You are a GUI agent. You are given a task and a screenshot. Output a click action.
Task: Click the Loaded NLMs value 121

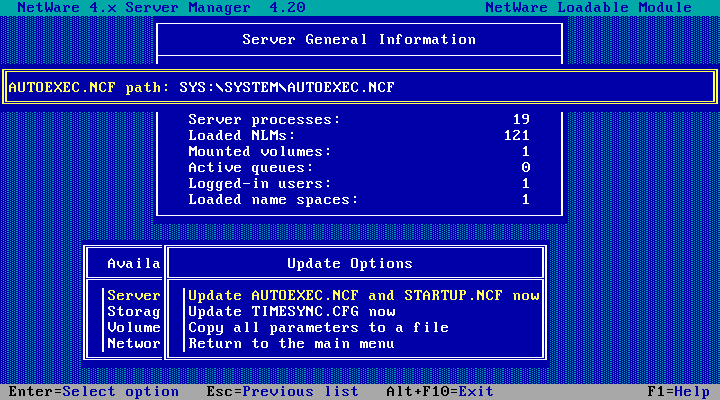pos(517,135)
